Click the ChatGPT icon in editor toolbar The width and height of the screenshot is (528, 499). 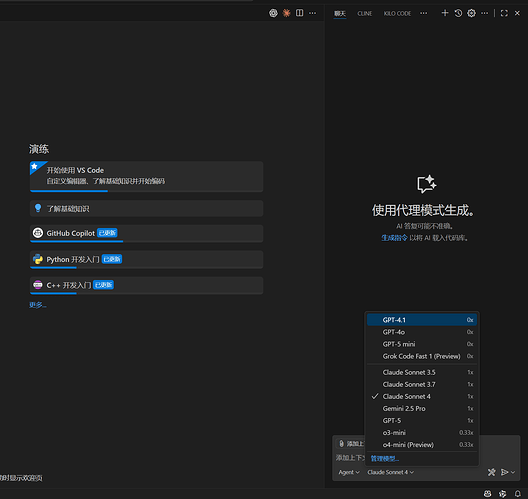(x=273, y=13)
